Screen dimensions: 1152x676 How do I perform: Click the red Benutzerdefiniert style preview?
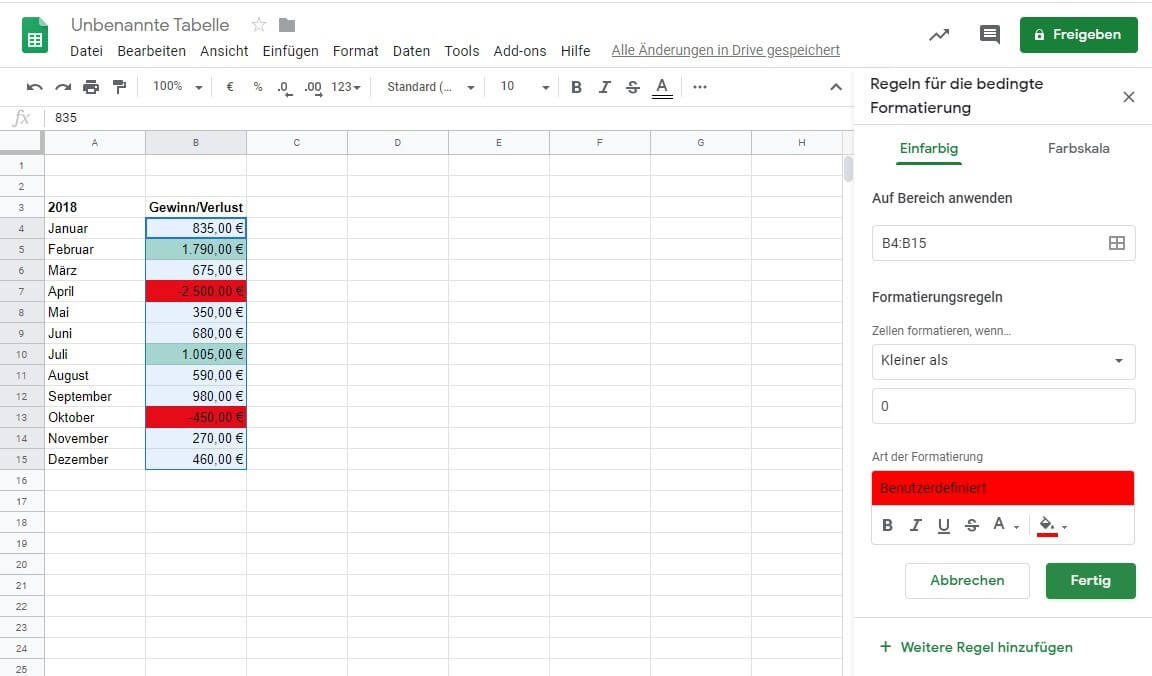click(x=1003, y=488)
